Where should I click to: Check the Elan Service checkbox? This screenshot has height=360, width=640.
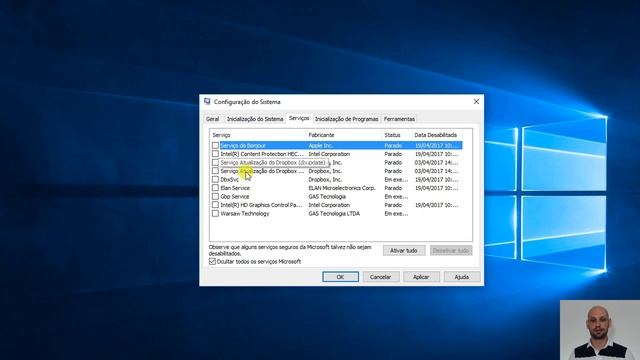[x=215, y=188]
